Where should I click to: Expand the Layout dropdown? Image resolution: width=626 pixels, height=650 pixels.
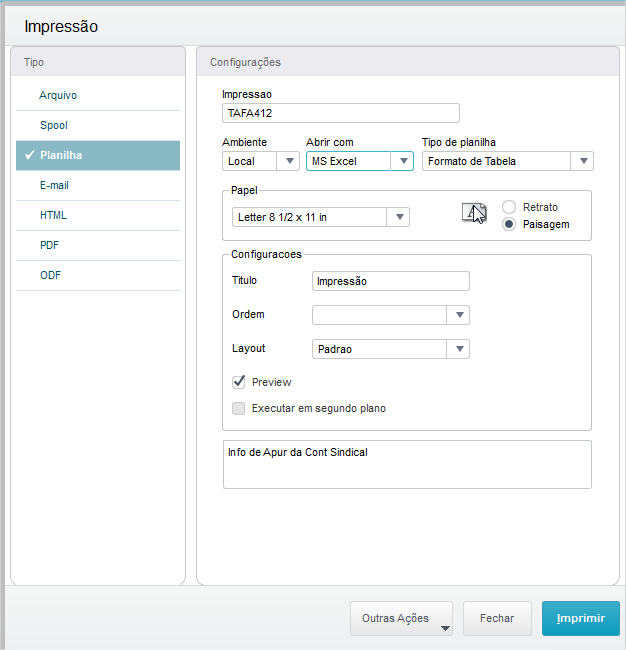coord(458,349)
